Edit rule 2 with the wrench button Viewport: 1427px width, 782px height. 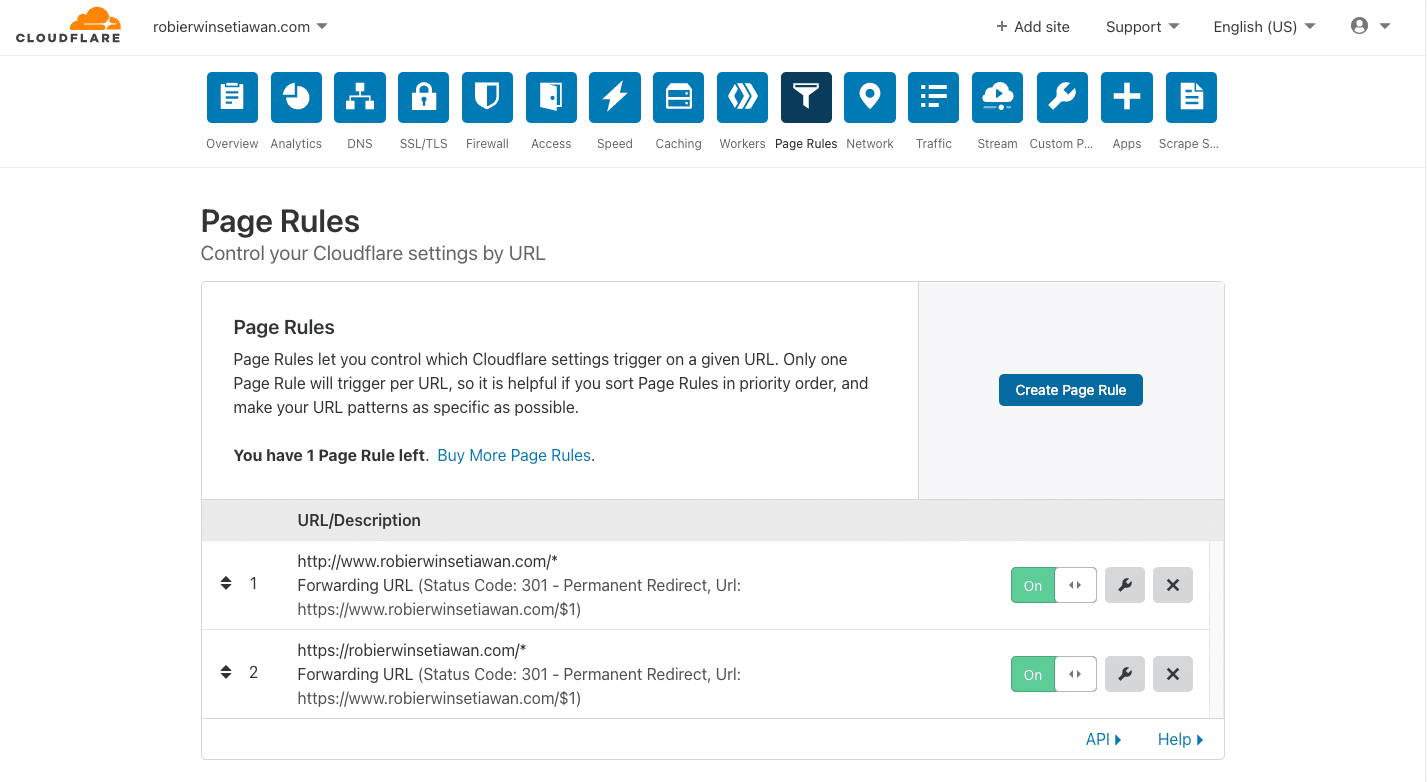(x=1125, y=674)
